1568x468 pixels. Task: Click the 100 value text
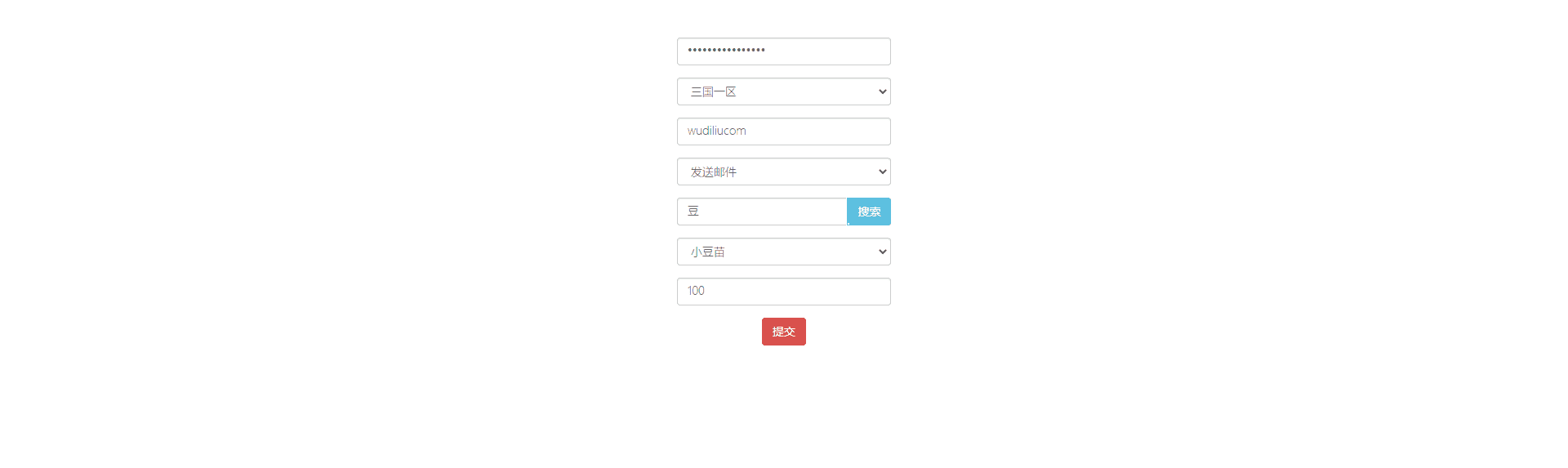pyautogui.click(x=696, y=291)
